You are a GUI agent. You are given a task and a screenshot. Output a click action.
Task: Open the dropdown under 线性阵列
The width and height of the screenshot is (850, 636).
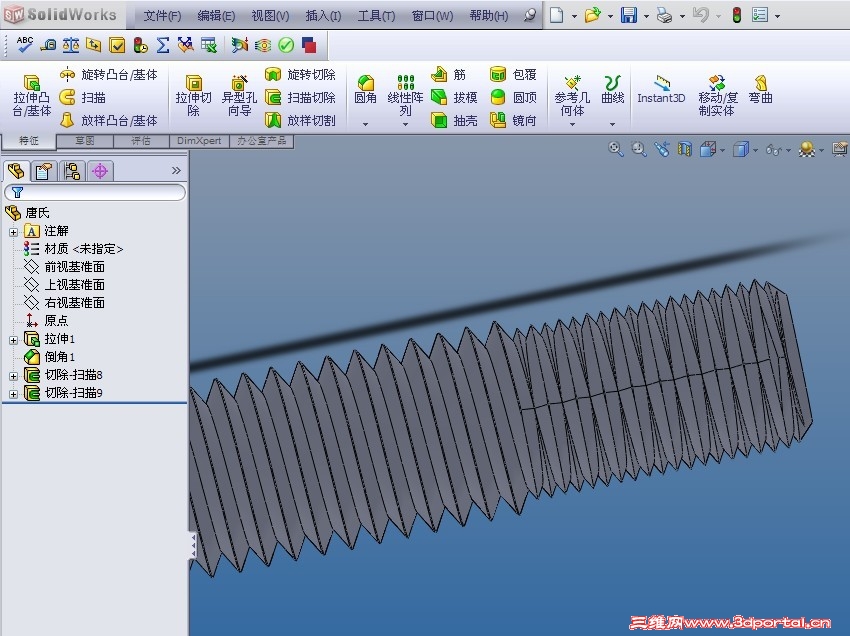pos(405,124)
